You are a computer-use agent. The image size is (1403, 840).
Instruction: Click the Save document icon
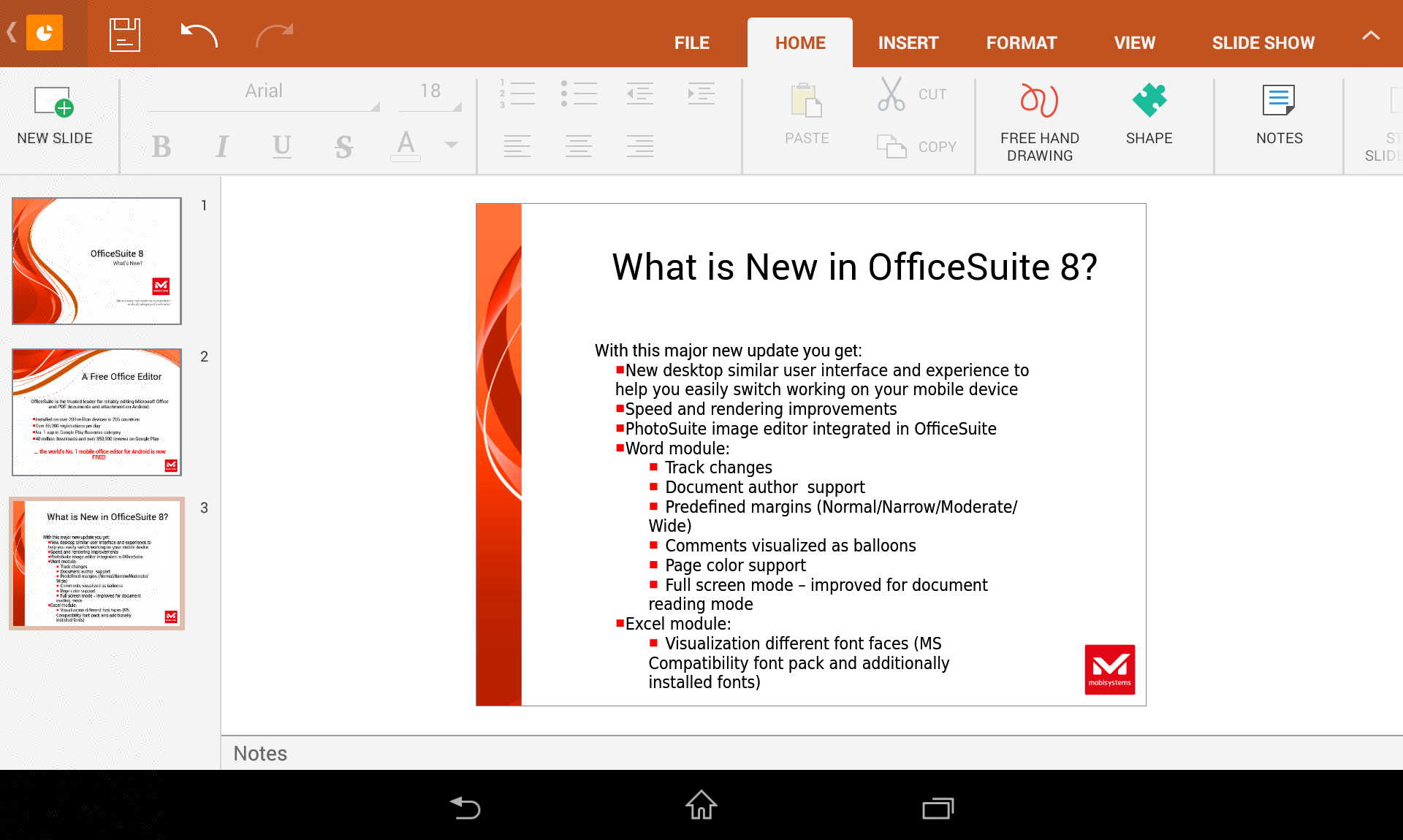coord(124,34)
